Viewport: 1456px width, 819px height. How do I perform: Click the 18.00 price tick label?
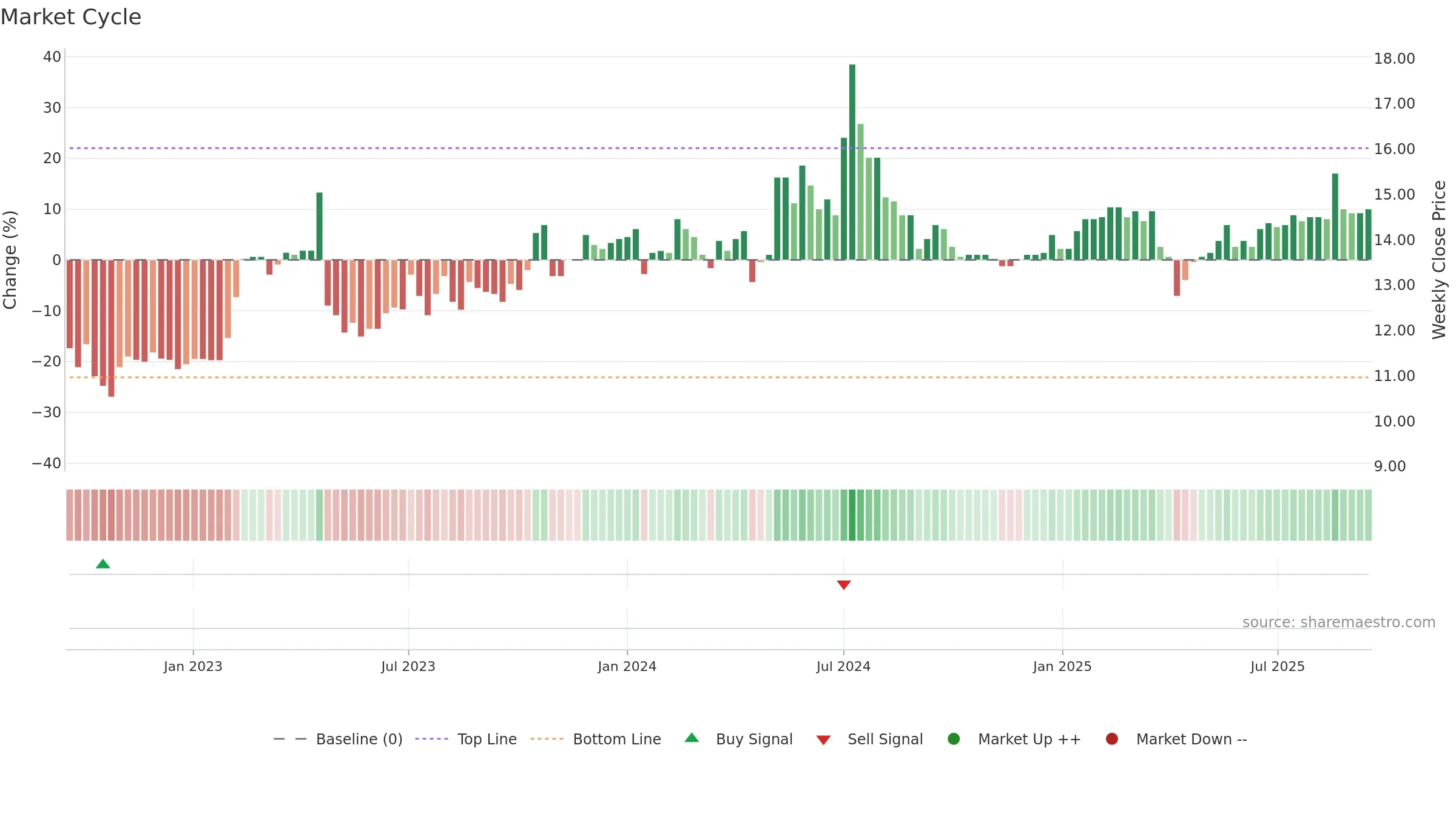[x=1394, y=59]
